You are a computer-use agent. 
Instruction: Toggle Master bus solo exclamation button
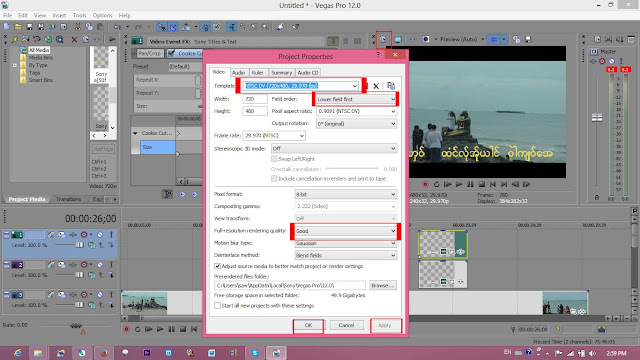pyautogui.click(x=621, y=61)
